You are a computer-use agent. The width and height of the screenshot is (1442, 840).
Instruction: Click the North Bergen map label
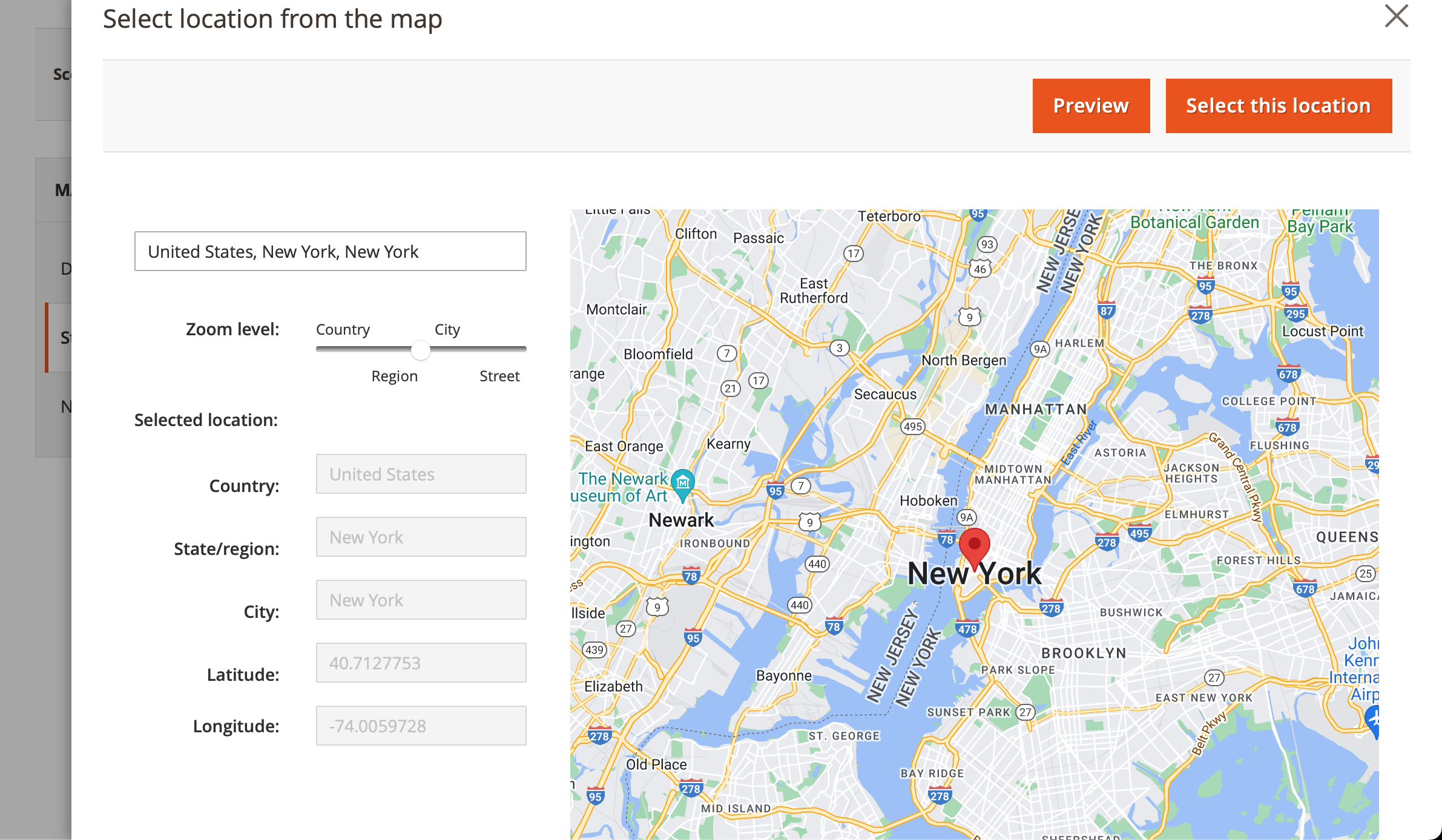pos(964,361)
